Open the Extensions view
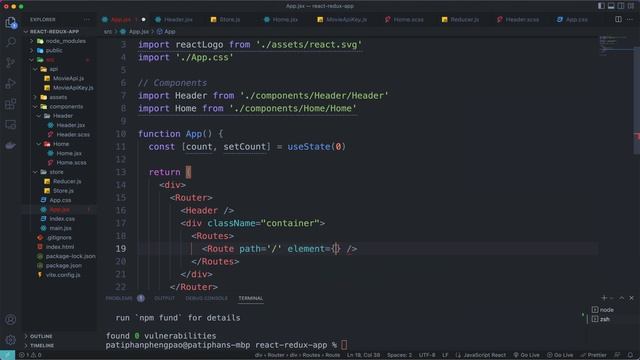Screen dimensions: 640x360 (11, 104)
